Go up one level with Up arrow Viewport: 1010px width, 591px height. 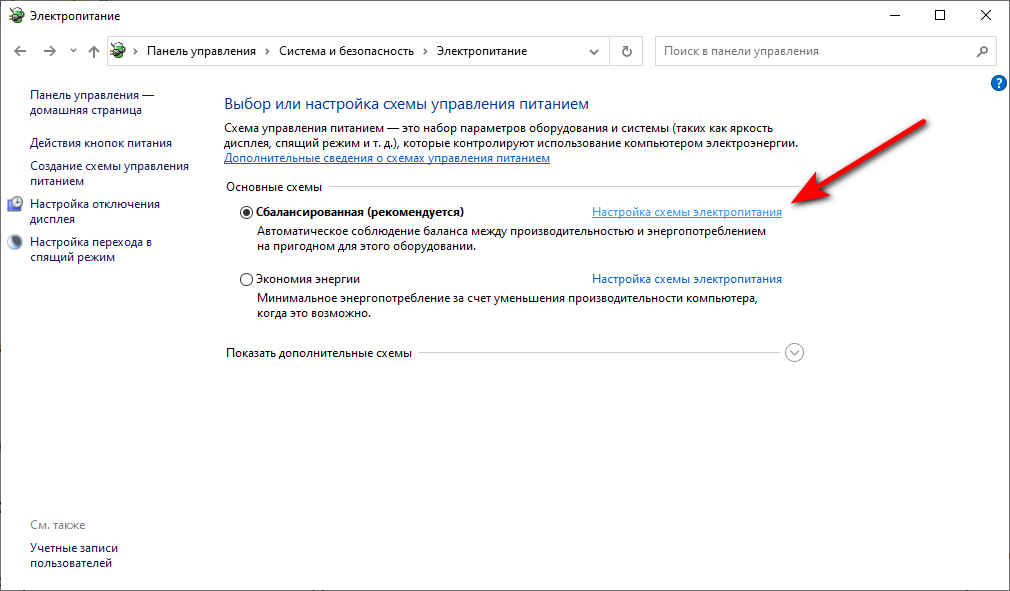point(94,52)
